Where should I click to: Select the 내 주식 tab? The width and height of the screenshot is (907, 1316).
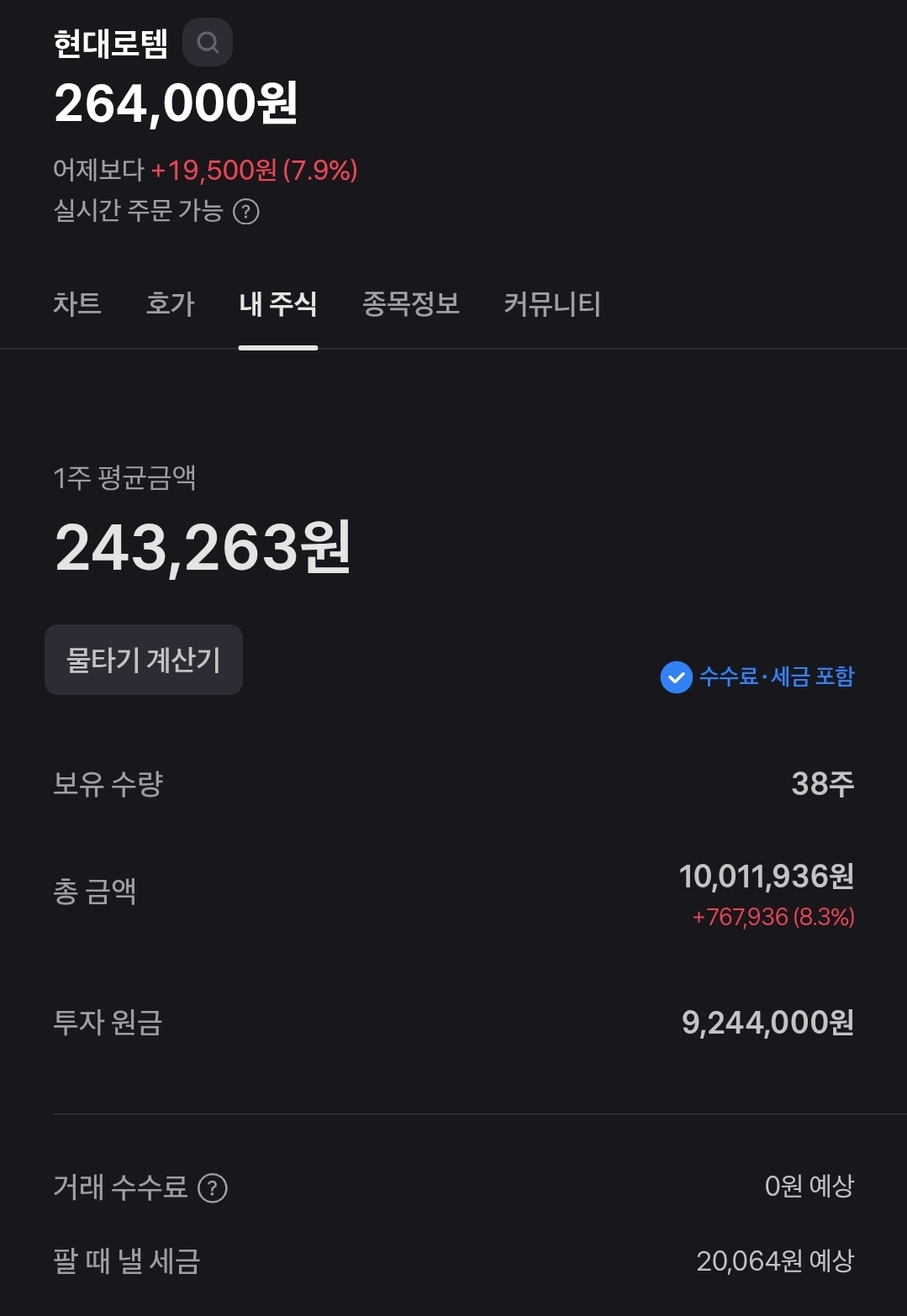click(277, 304)
